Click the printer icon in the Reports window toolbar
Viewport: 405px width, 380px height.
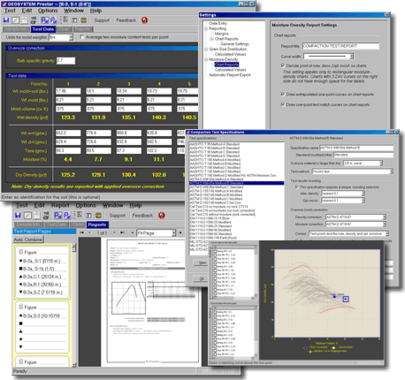[x=46, y=215]
